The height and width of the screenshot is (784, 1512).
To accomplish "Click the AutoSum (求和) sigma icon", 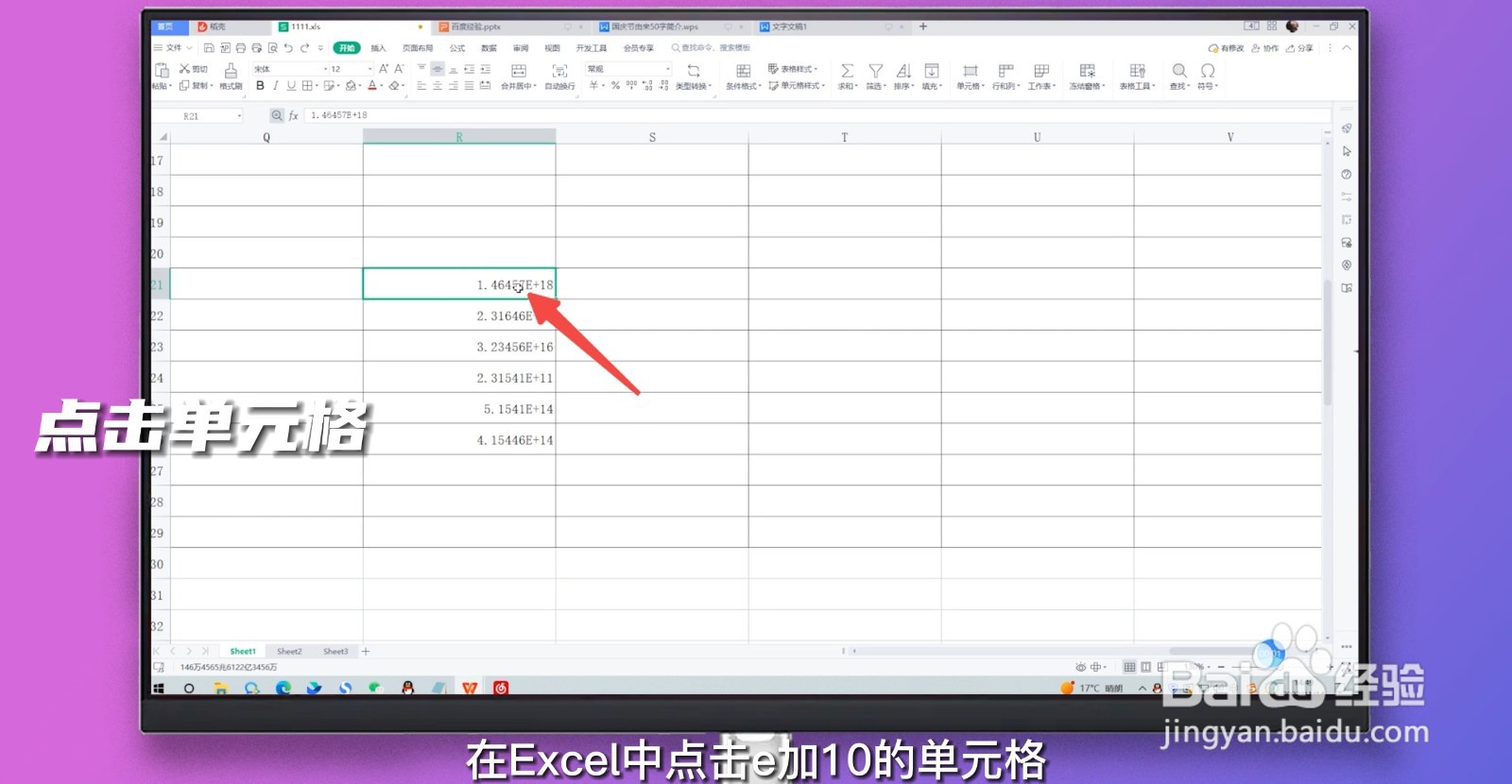I will [847, 71].
